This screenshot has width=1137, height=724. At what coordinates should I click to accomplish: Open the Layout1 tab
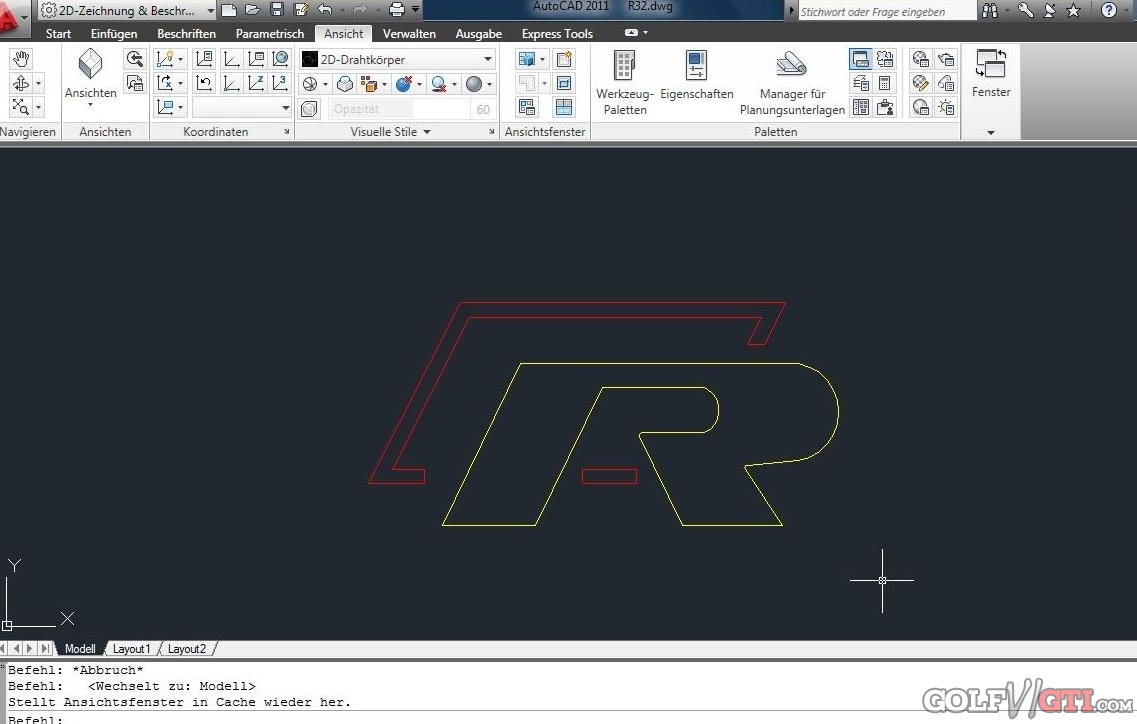point(131,649)
